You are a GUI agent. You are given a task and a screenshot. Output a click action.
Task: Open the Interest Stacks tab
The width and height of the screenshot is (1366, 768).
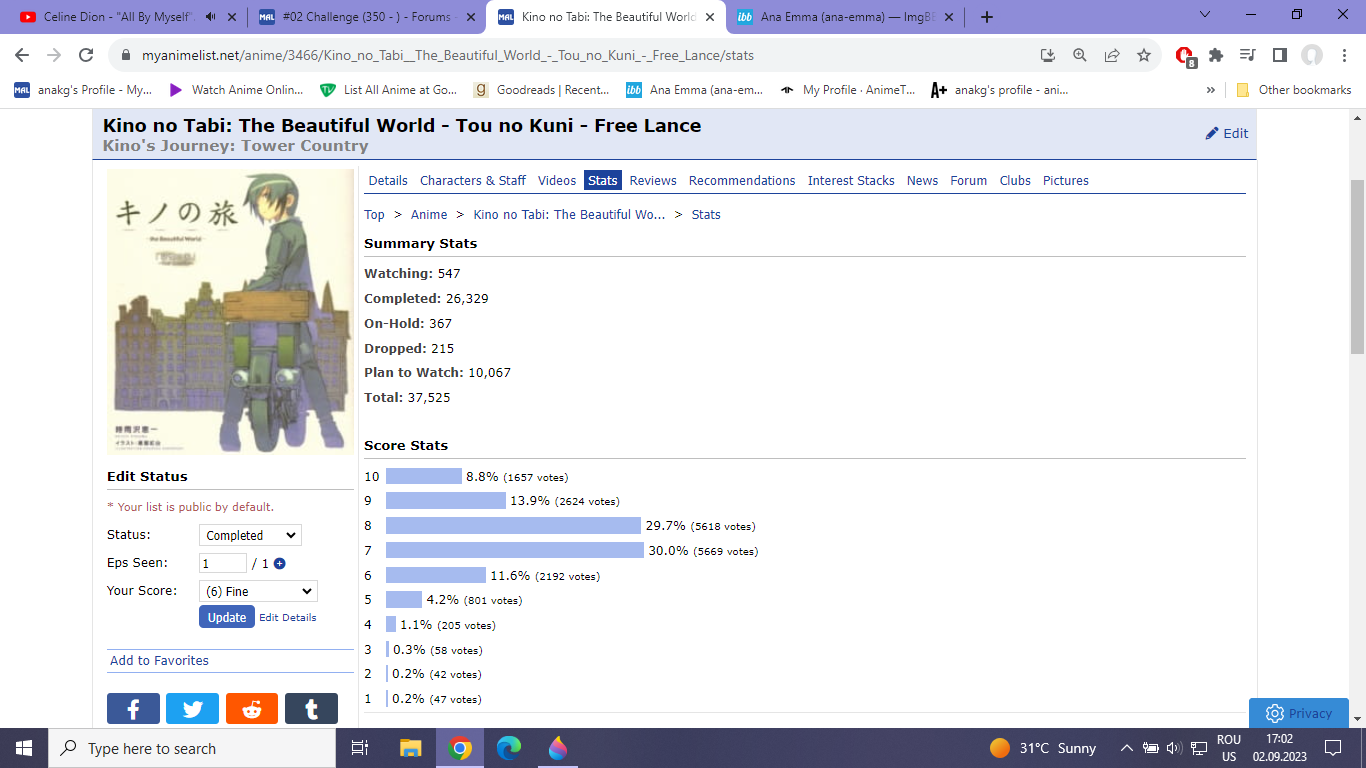[851, 181]
